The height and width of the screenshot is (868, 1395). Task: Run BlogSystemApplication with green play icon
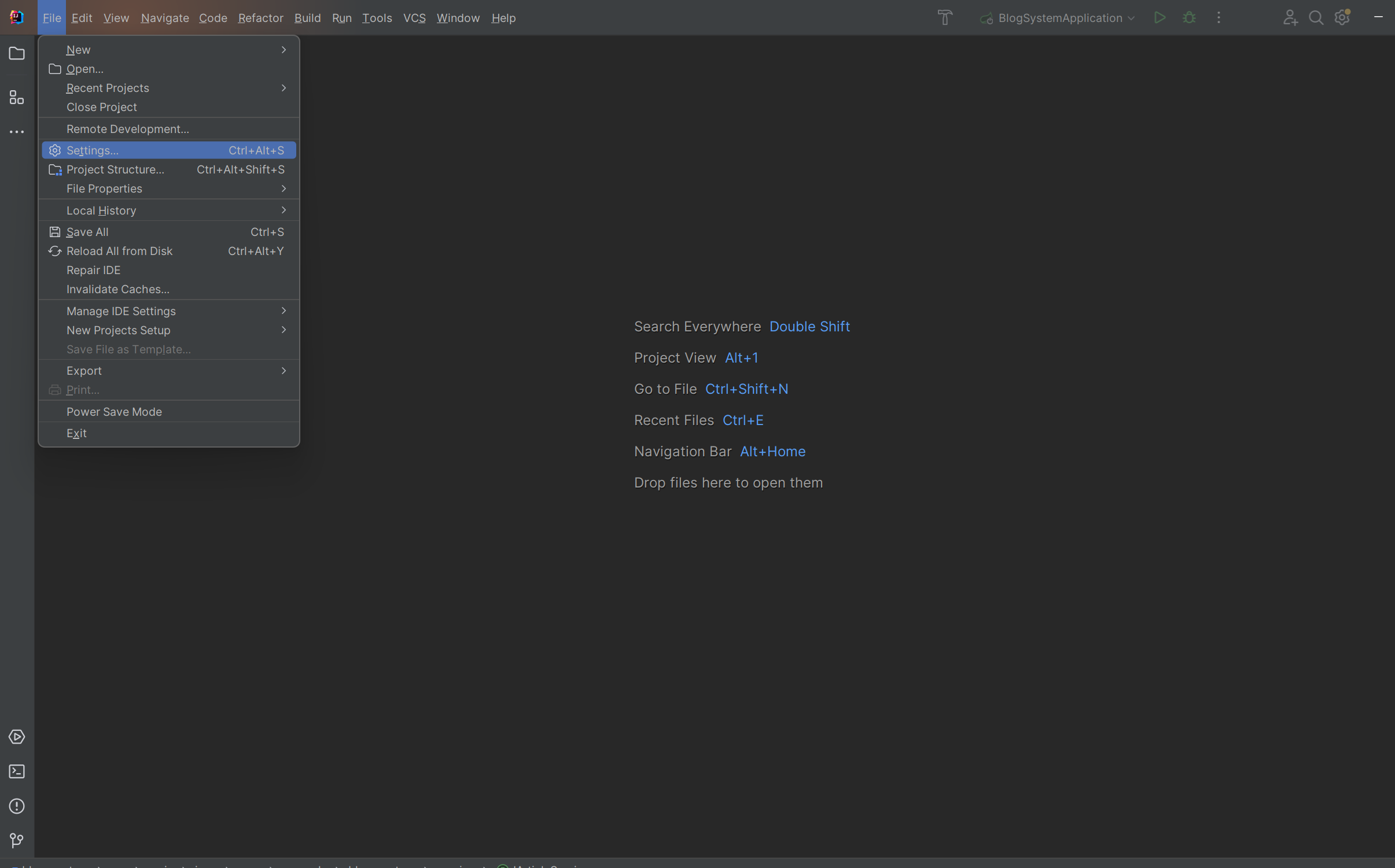1160,18
